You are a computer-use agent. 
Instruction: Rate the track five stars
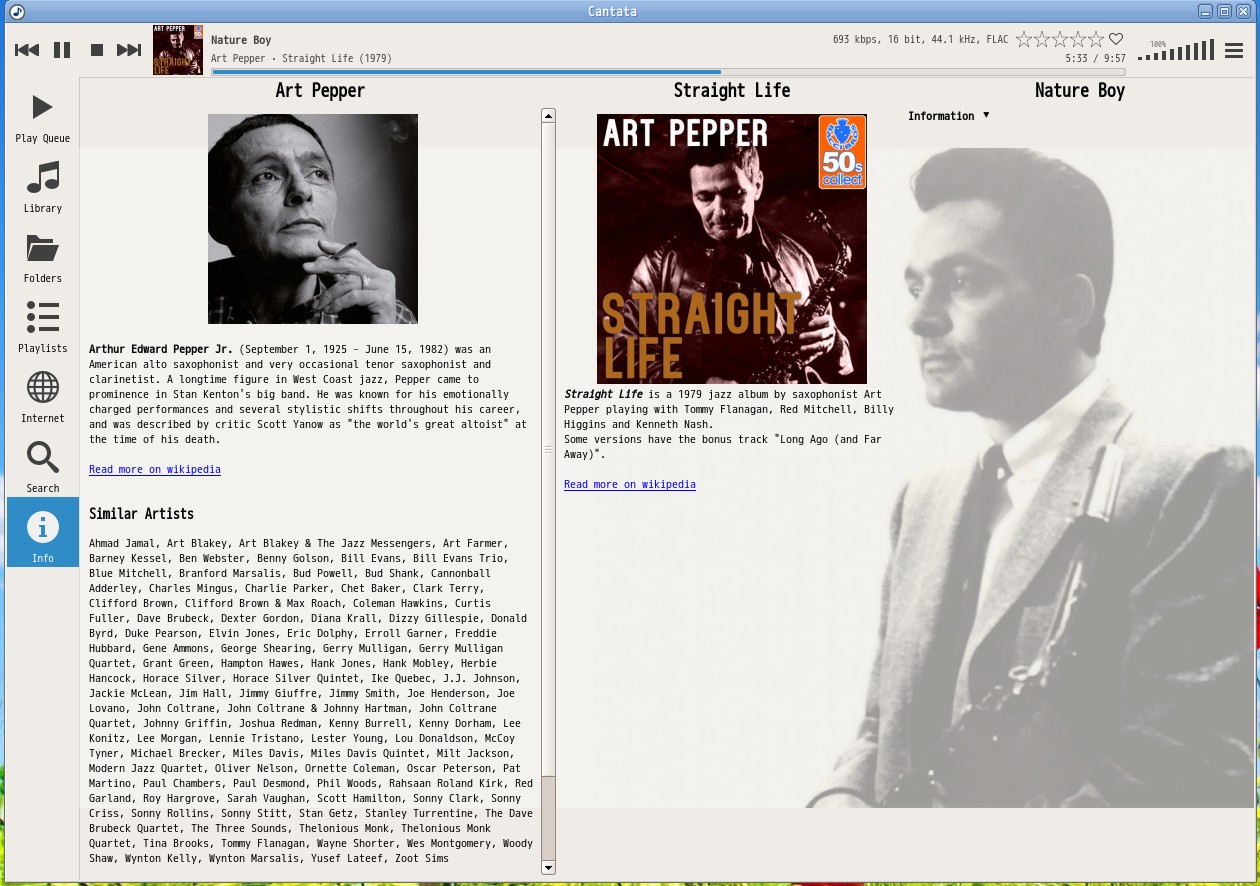click(x=1097, y=40)
